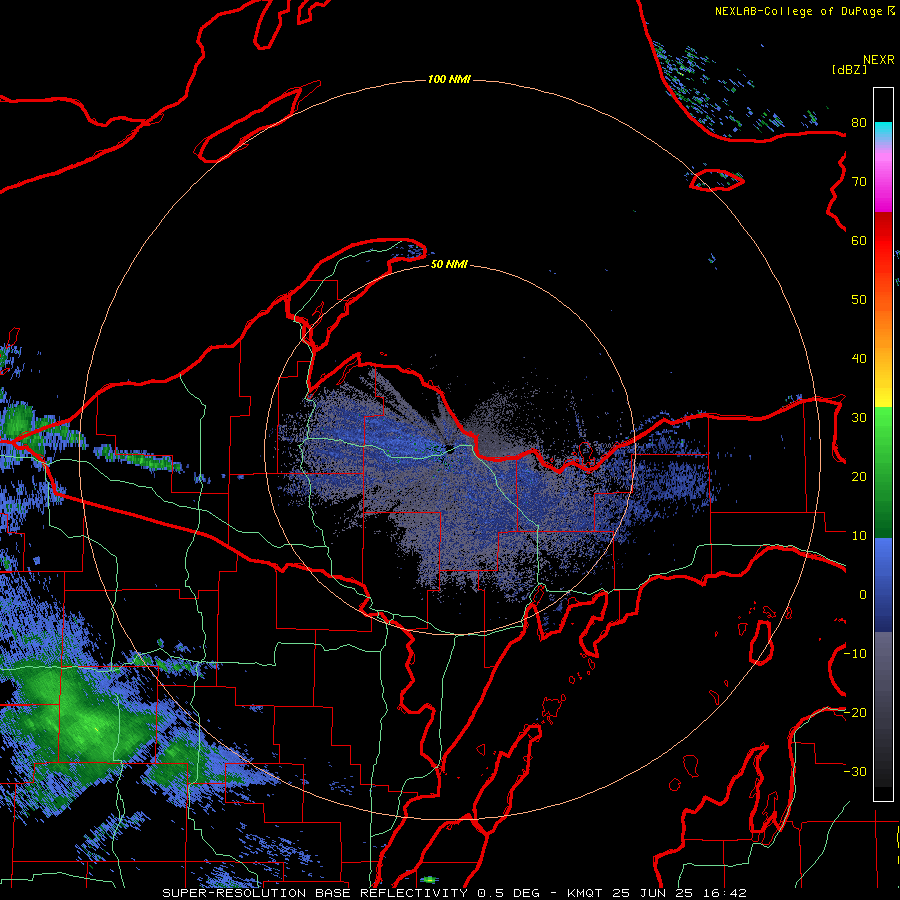
Task: Click the KMQT radar site center point
Action: point(449,448)
